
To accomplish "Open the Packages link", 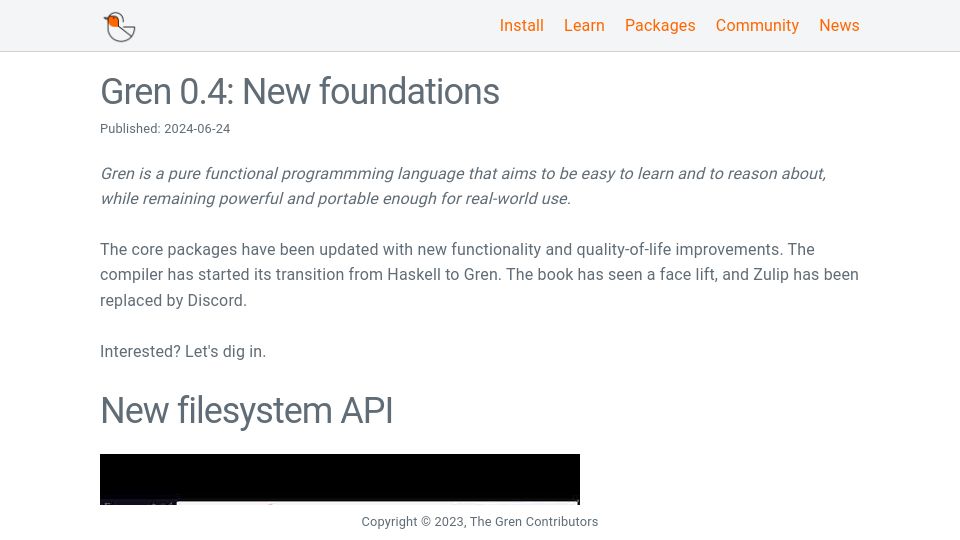I will 659,26.
